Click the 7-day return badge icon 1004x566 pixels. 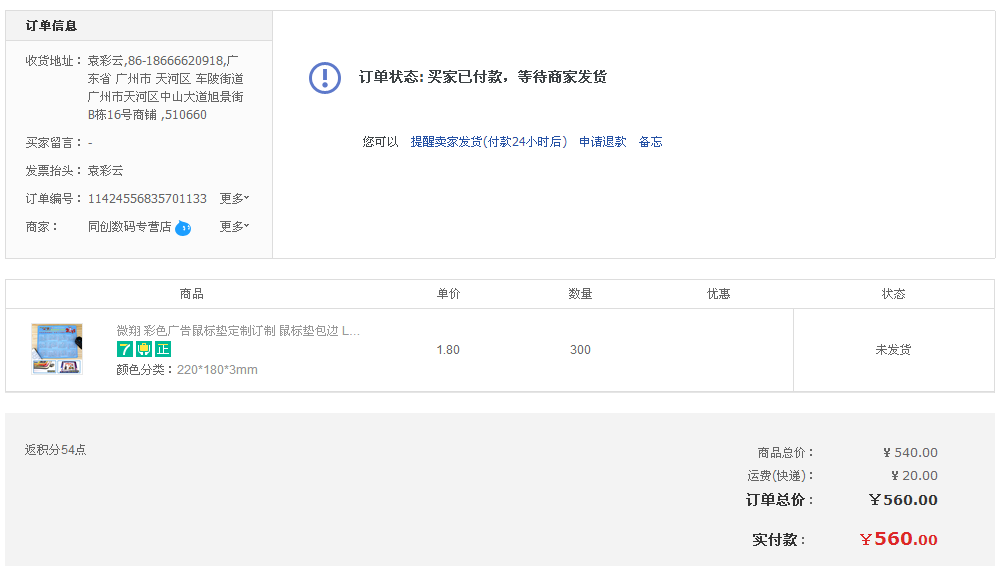(125, 349)
